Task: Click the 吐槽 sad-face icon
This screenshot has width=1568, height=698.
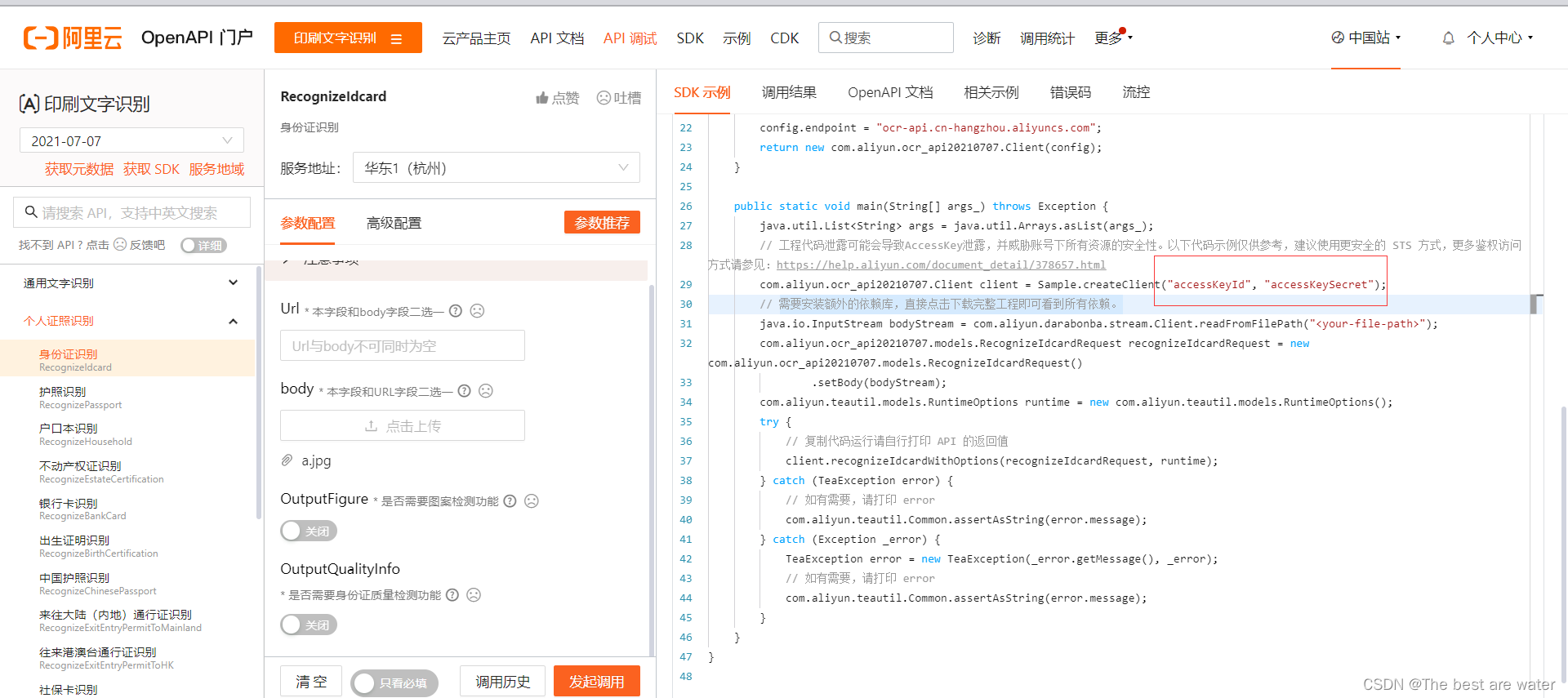Action: tap(604, 98)
